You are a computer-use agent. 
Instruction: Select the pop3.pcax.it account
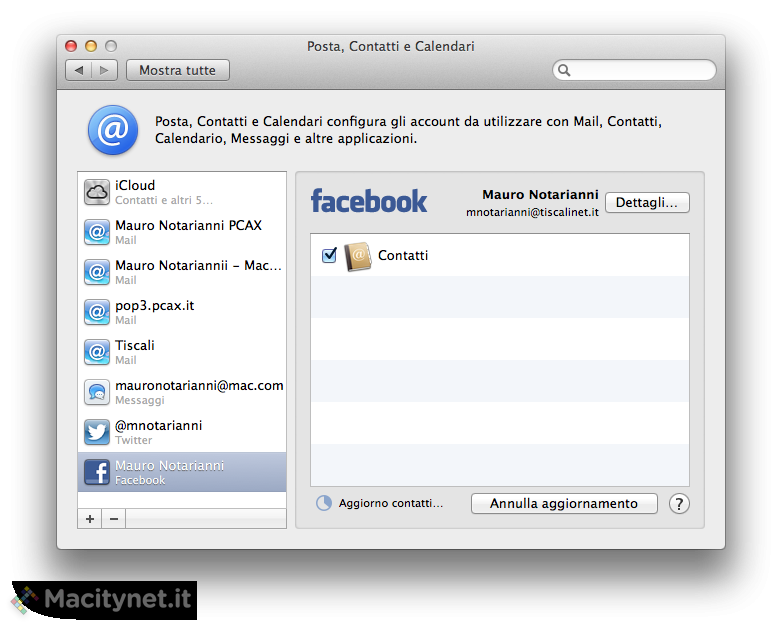[182, 312]
